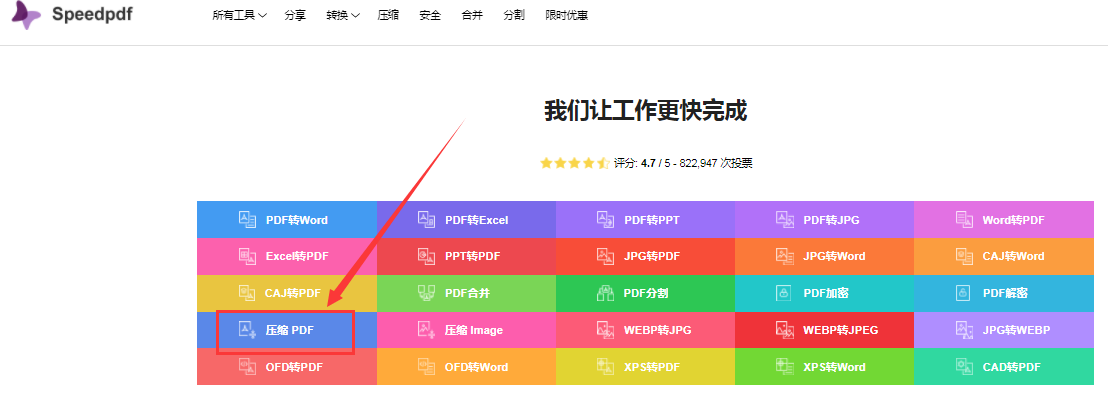Click the heading 我们让工作更快完成
The image size is (1108, 398).
click(645, 111)
